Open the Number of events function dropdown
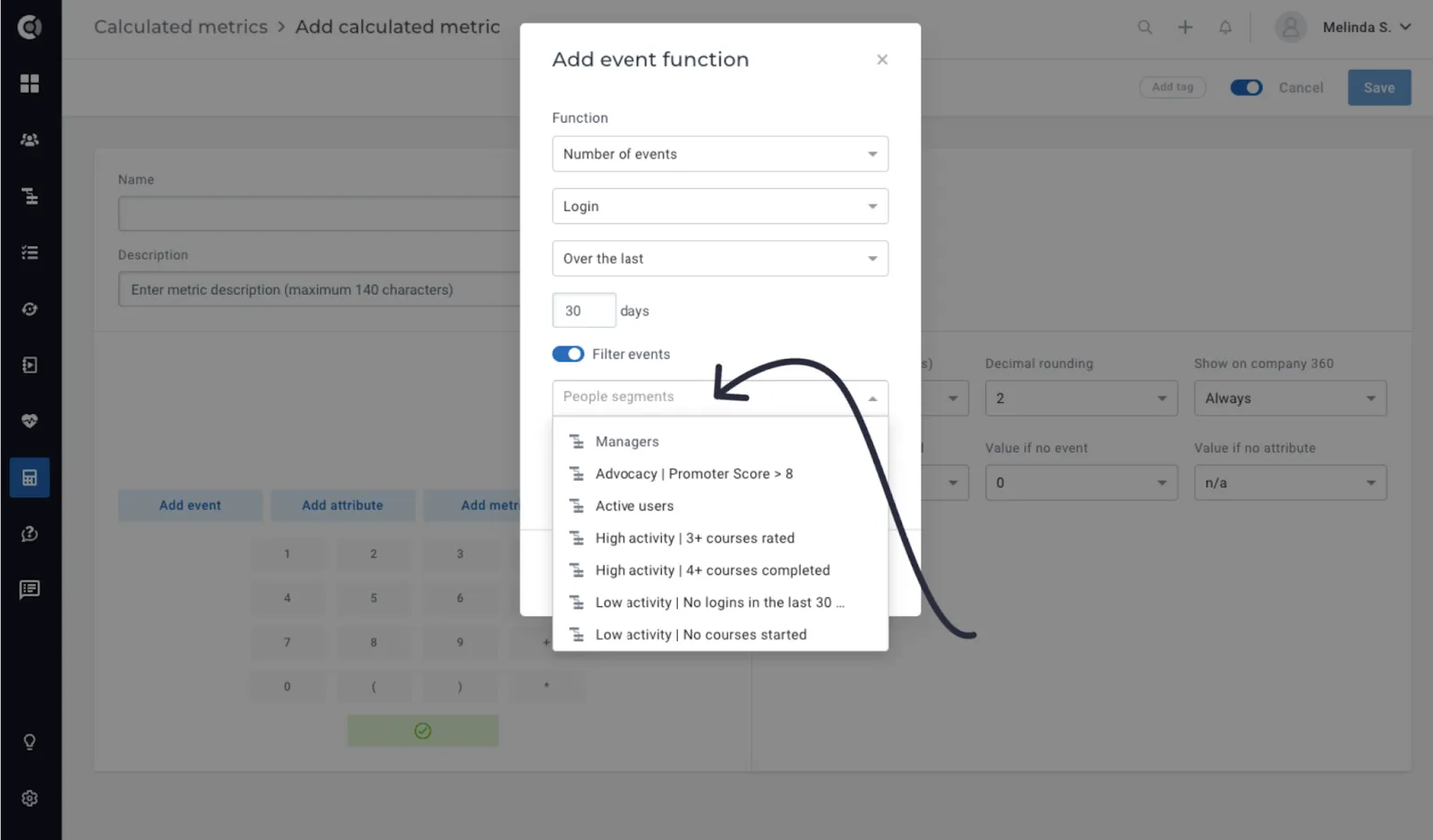This screenshot has width=1433, height=840. click(x=720, y=154)
